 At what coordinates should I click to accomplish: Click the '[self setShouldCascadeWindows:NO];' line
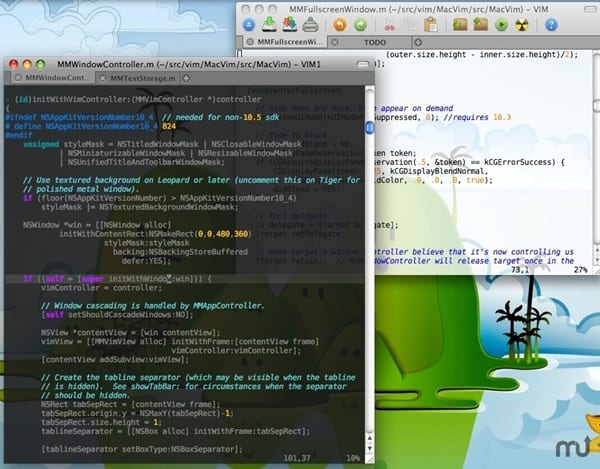(x=117, y=315)
